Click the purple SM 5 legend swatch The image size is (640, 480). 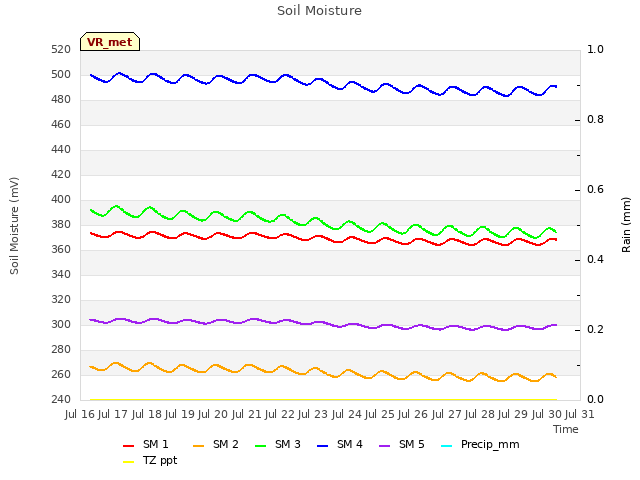pyautogui.click(x=384, y=446)
